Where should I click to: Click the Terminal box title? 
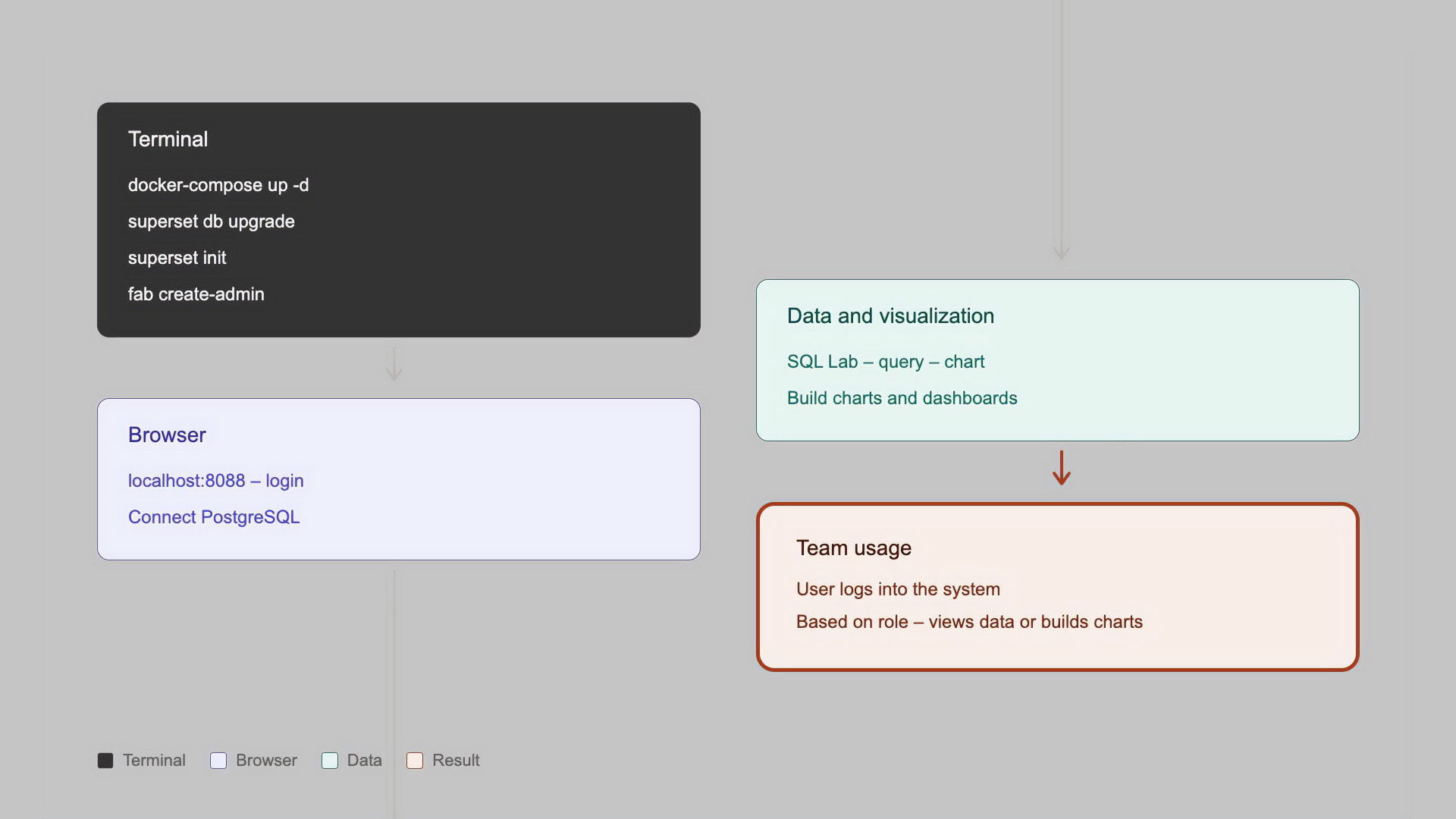point(168,139)
